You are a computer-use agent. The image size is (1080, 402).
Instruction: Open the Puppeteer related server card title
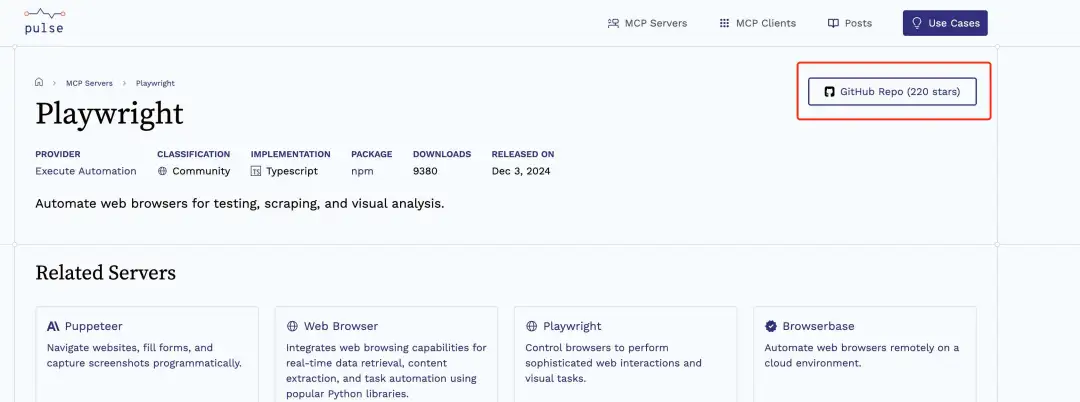94,326
